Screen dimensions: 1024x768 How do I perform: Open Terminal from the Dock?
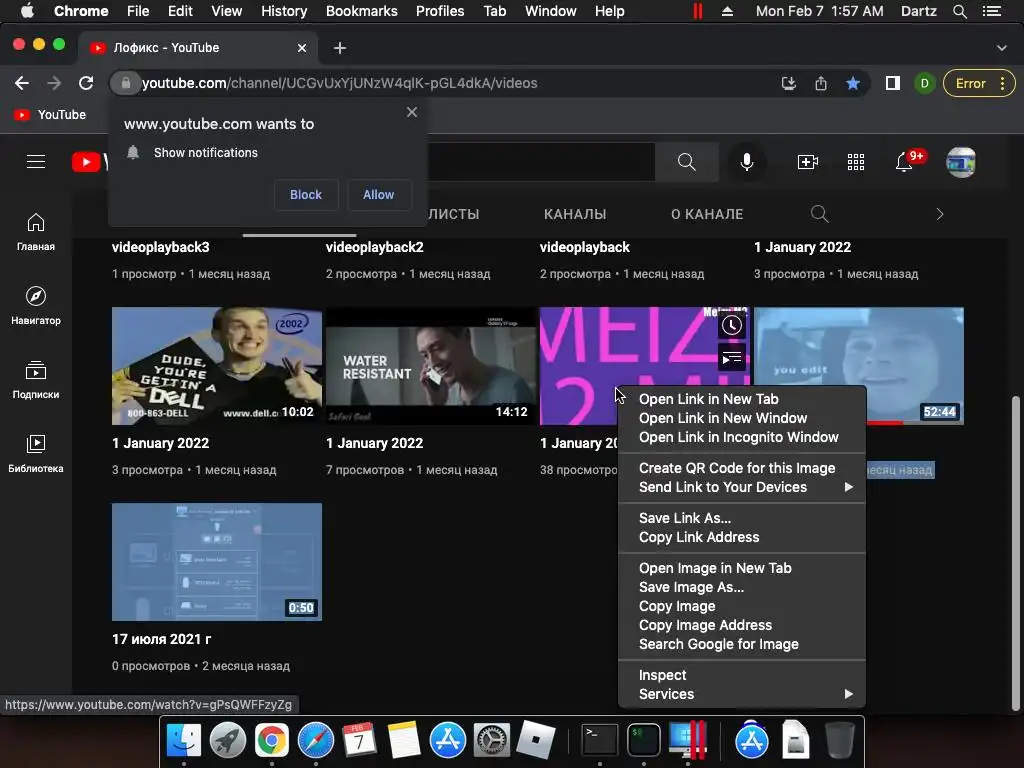point(600,740)
